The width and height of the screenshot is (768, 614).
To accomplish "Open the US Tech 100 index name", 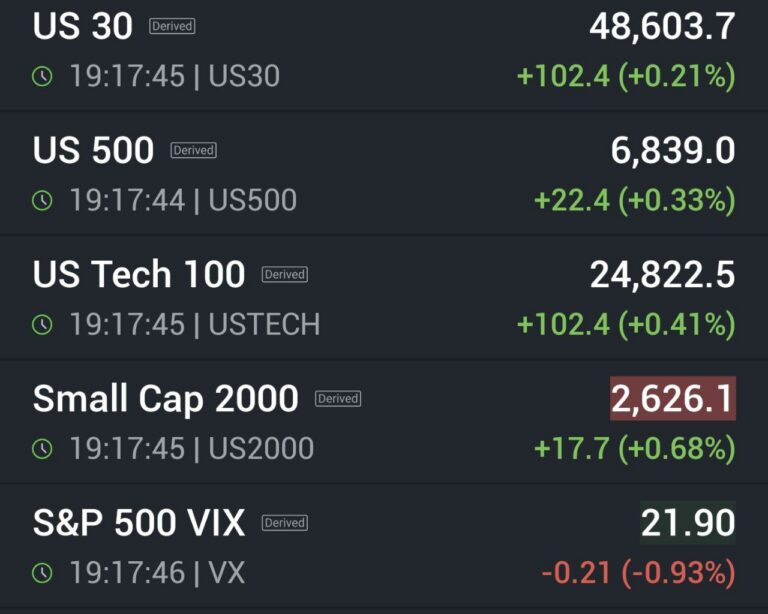I will pos(139,275).
